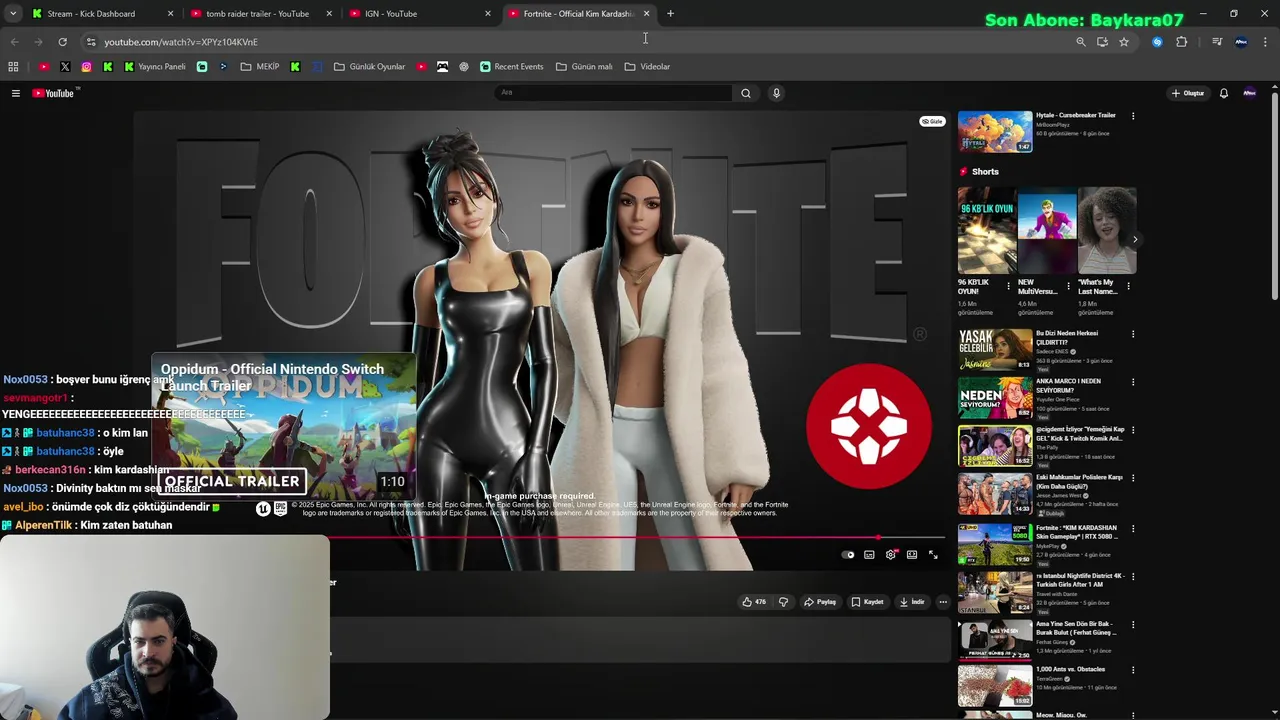Open the ChatGPT bookmark shortcut
The width and height of the screenshot is (1280, 720).
tap(463, 67)
